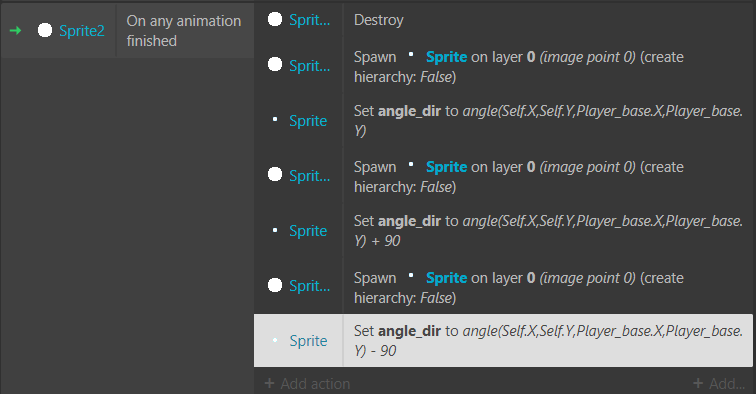Click the object icon beside the Destroy action
Screen dimensions: 756x394
pyautogui.click(x=275, y=19)
